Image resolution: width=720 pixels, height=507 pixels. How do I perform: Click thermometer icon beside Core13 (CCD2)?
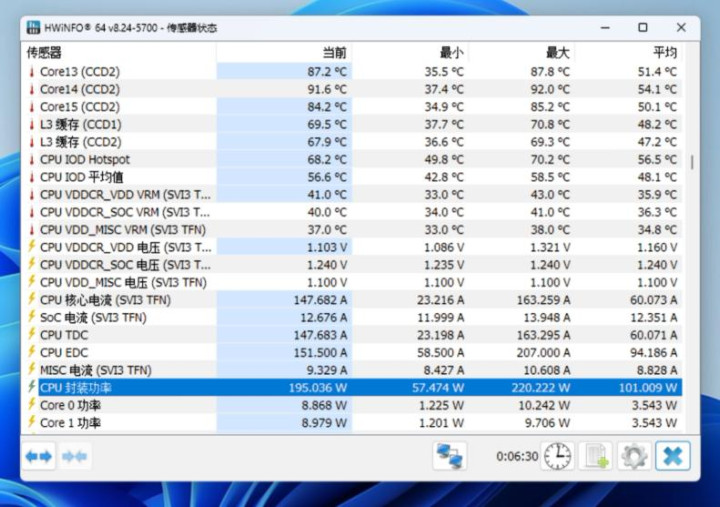[32, 72]
